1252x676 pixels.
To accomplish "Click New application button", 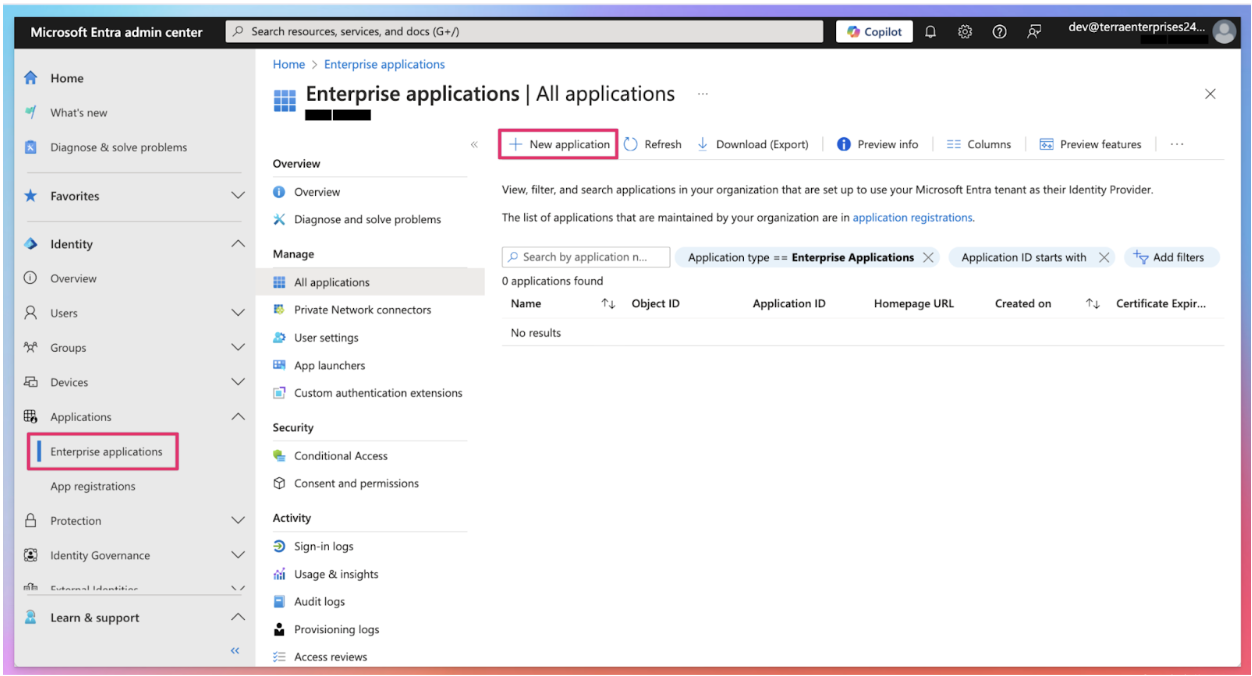I will [558, 144].
